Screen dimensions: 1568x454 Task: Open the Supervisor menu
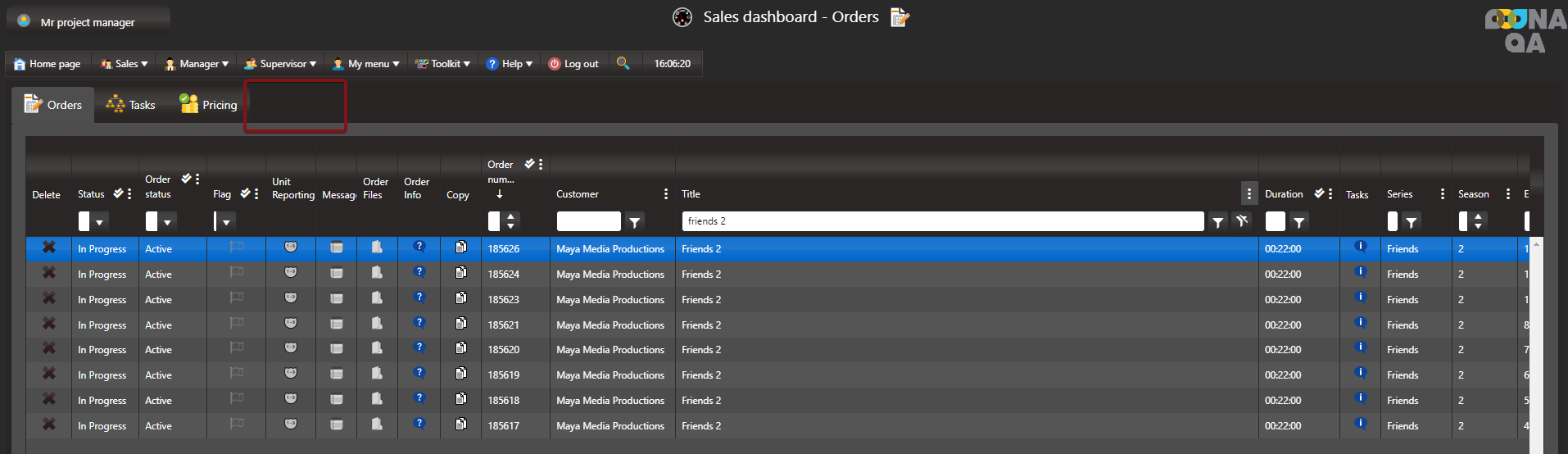[x=281, y=64]
